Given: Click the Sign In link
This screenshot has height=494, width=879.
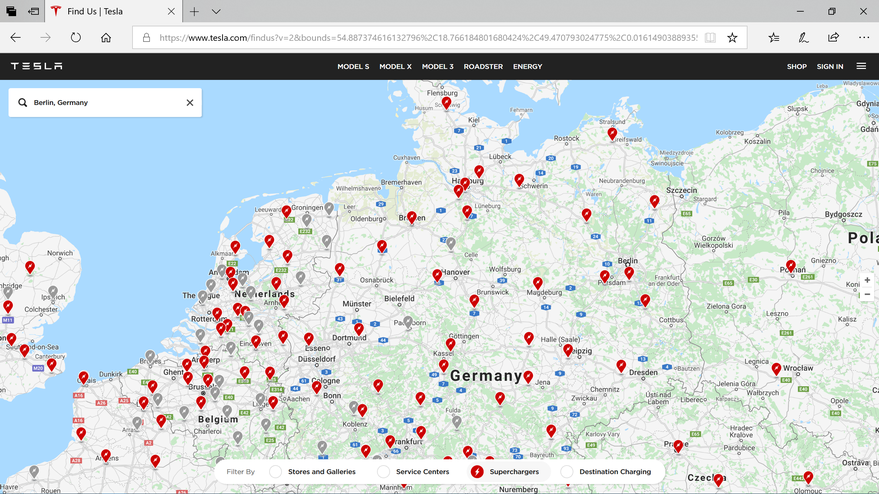Looking at the screenshot, I should point(830,66).
